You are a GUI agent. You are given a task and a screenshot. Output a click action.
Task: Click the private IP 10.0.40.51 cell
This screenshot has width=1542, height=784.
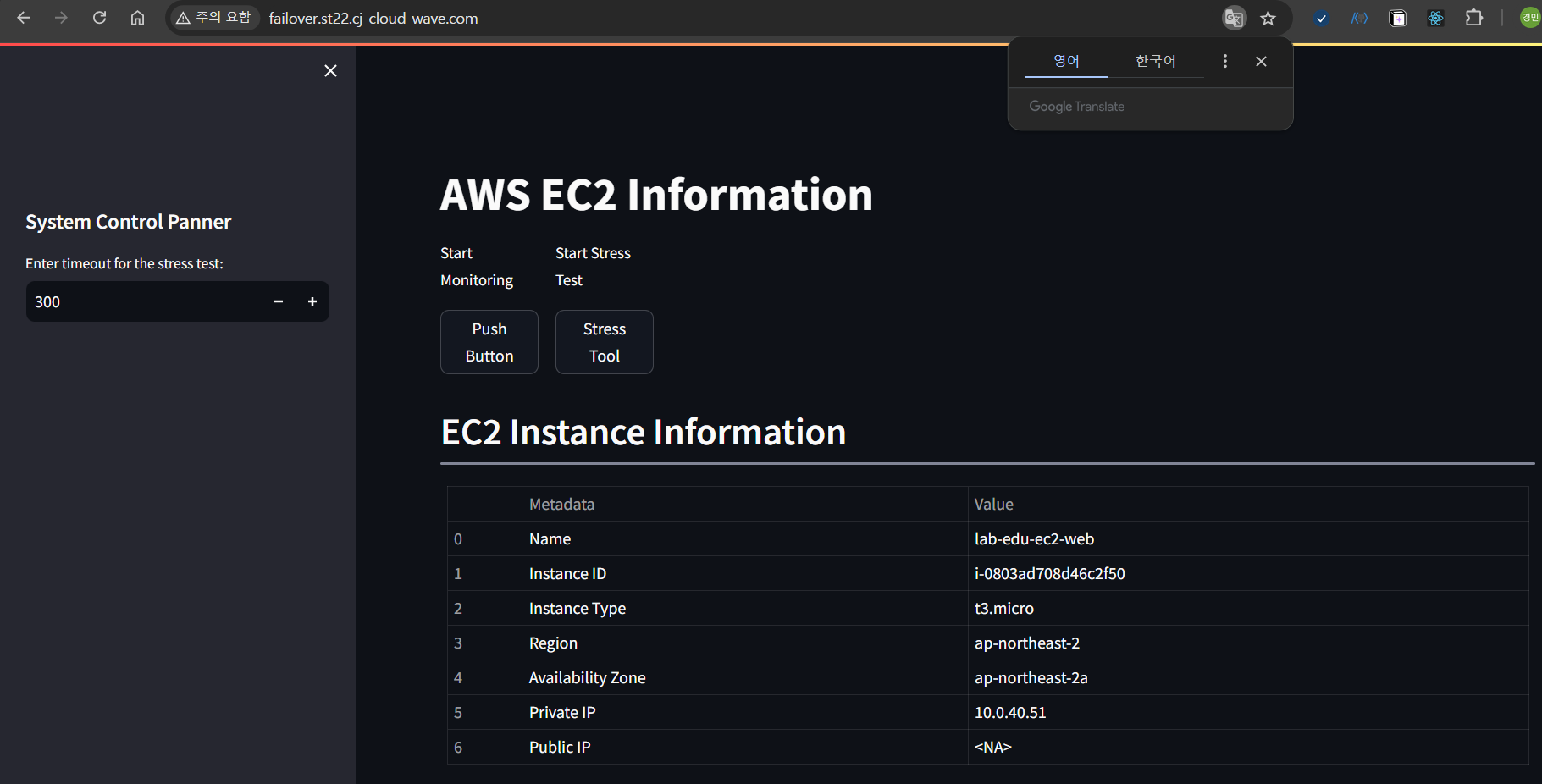click(x=1248, y=712)
